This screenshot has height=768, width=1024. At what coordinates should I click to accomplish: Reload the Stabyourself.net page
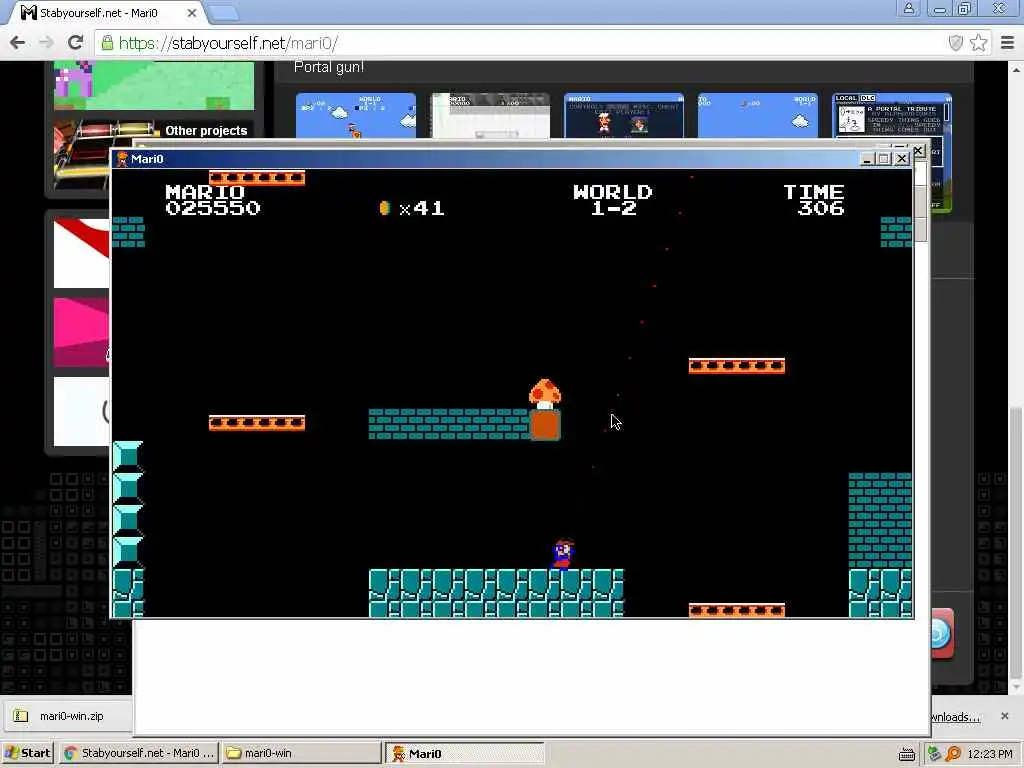(x=76, y=43)
